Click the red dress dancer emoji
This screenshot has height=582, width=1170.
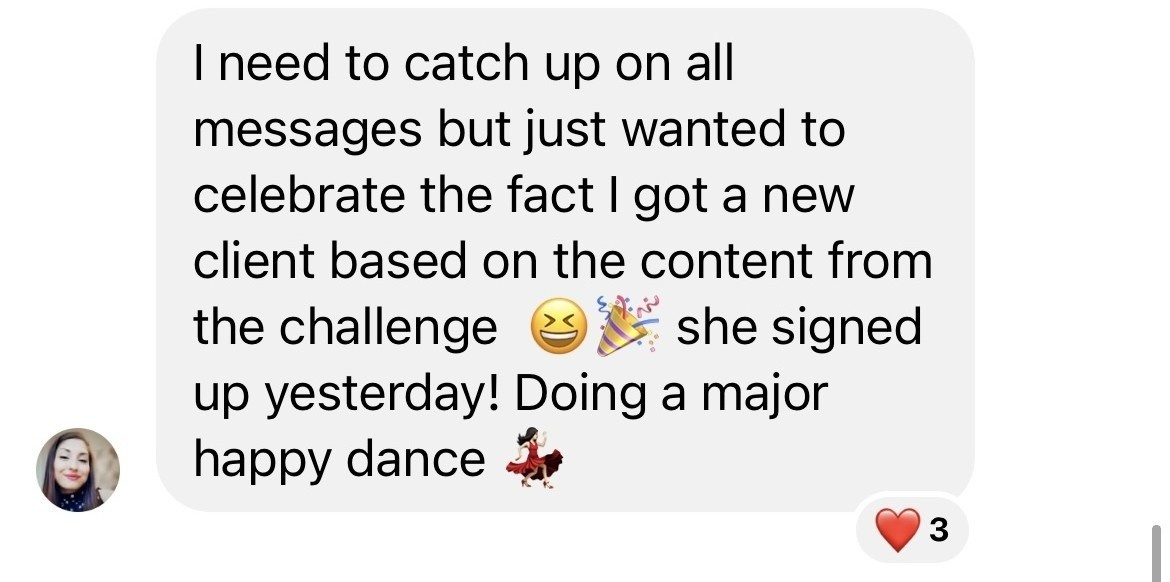click(535, 457)
